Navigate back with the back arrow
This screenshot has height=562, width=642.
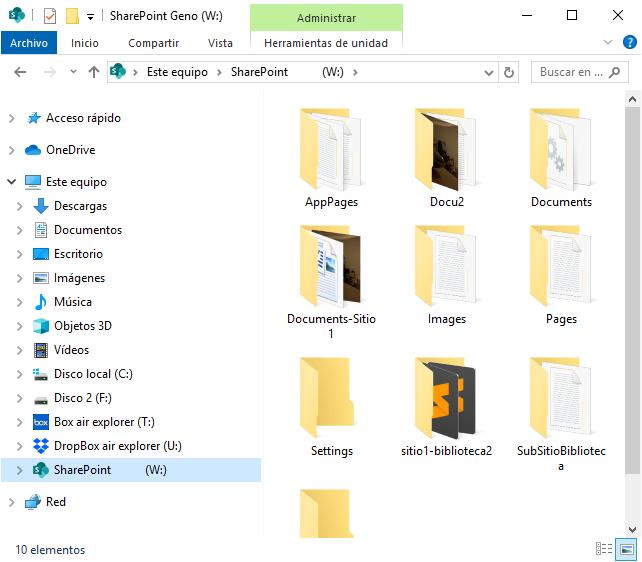click(20, 72)
